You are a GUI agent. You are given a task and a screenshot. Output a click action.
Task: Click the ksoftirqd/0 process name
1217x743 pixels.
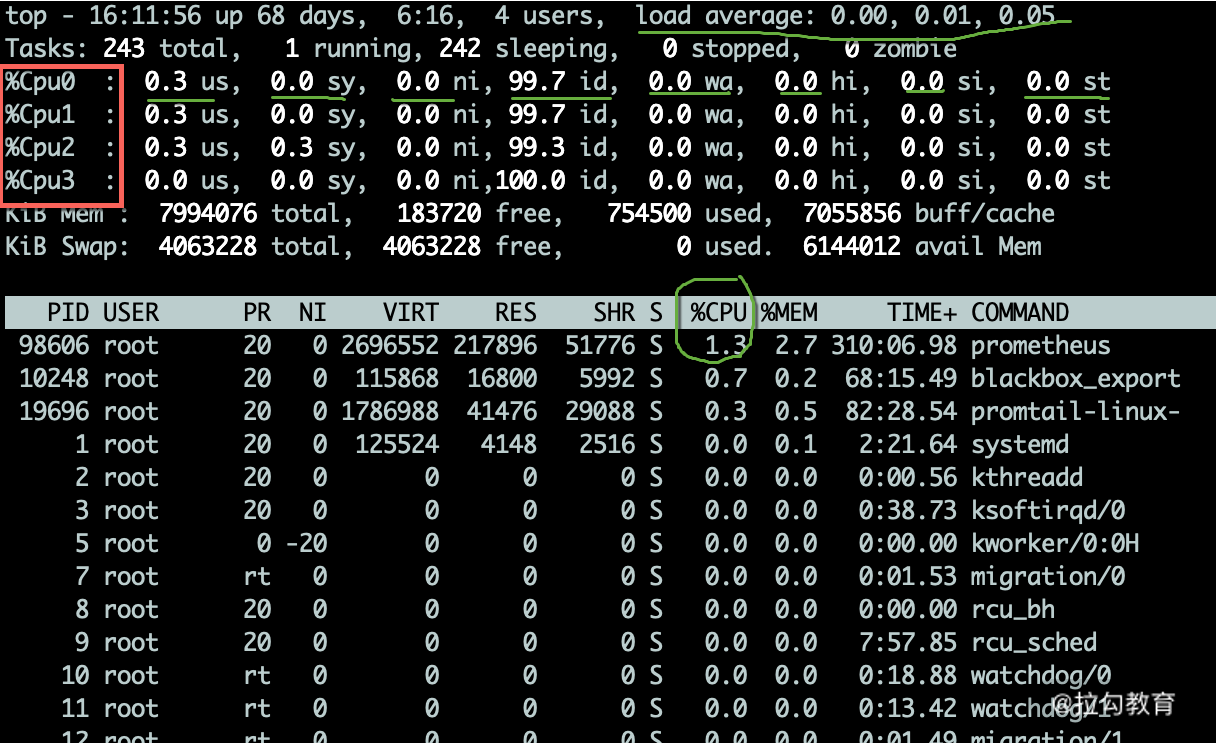click(1047, 511)
